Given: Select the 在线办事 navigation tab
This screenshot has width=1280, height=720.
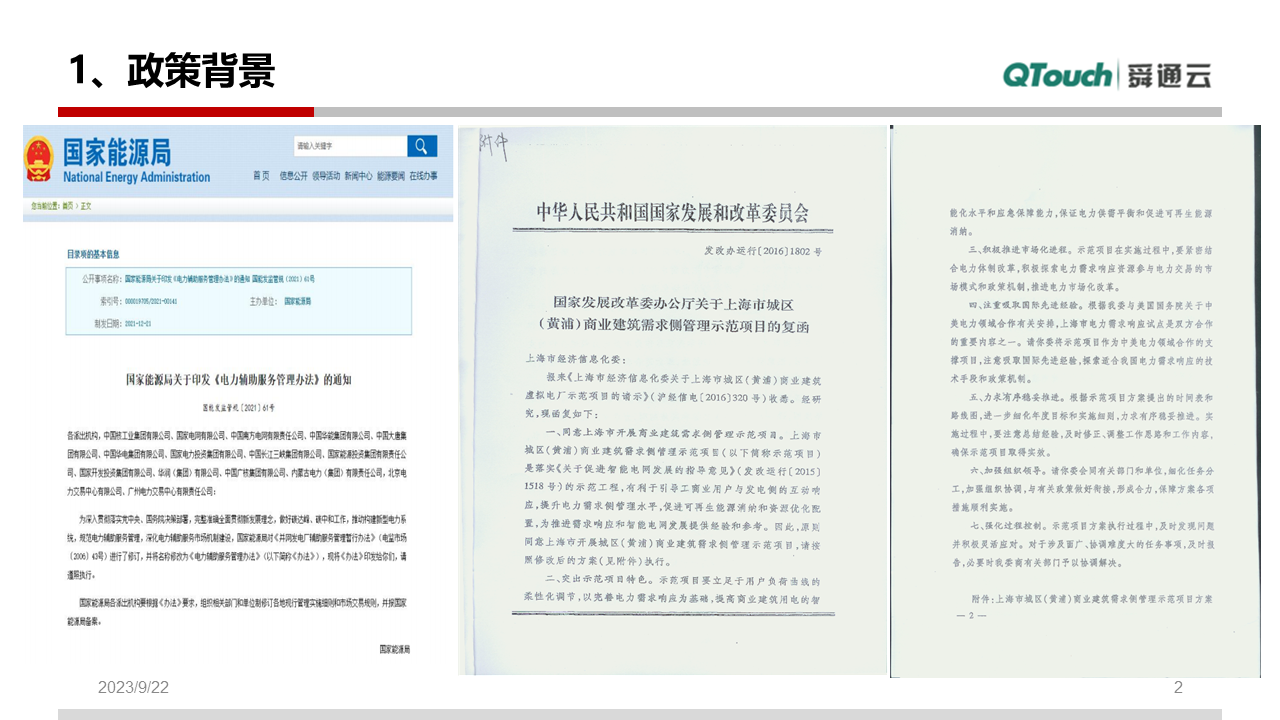Looking at the screenshot, I should 423,176.
